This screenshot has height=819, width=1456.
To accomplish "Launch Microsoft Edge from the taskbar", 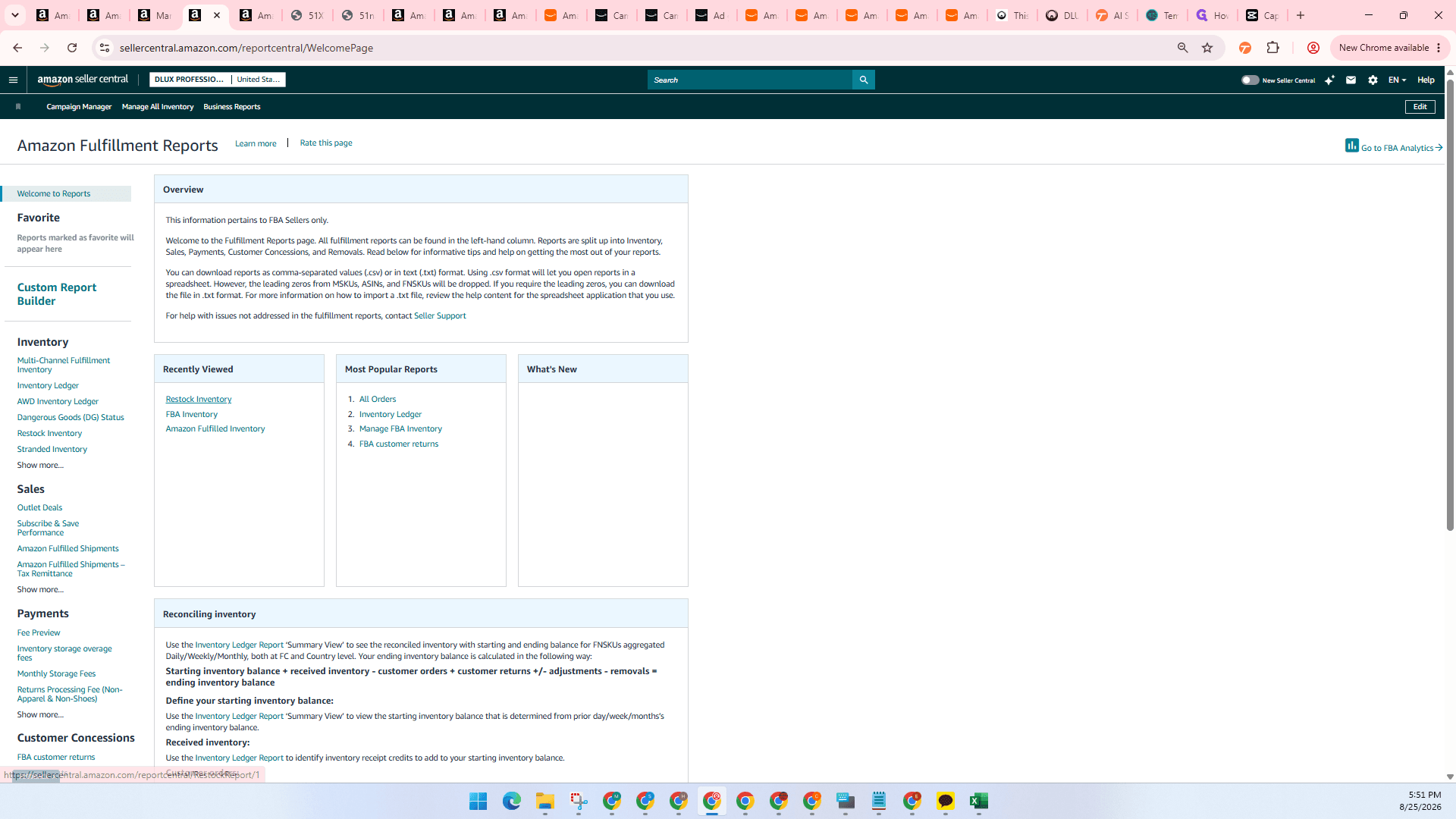I will pos(512,801).
